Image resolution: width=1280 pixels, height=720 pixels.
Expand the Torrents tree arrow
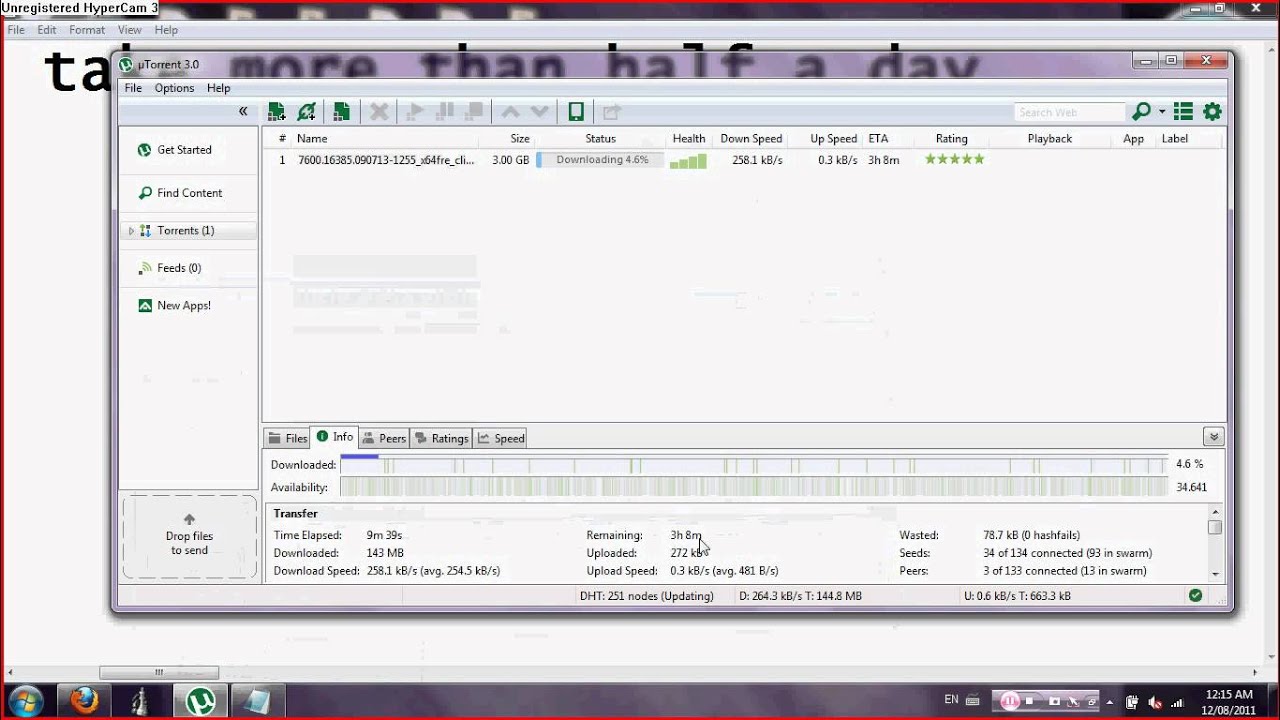(131, 231)
